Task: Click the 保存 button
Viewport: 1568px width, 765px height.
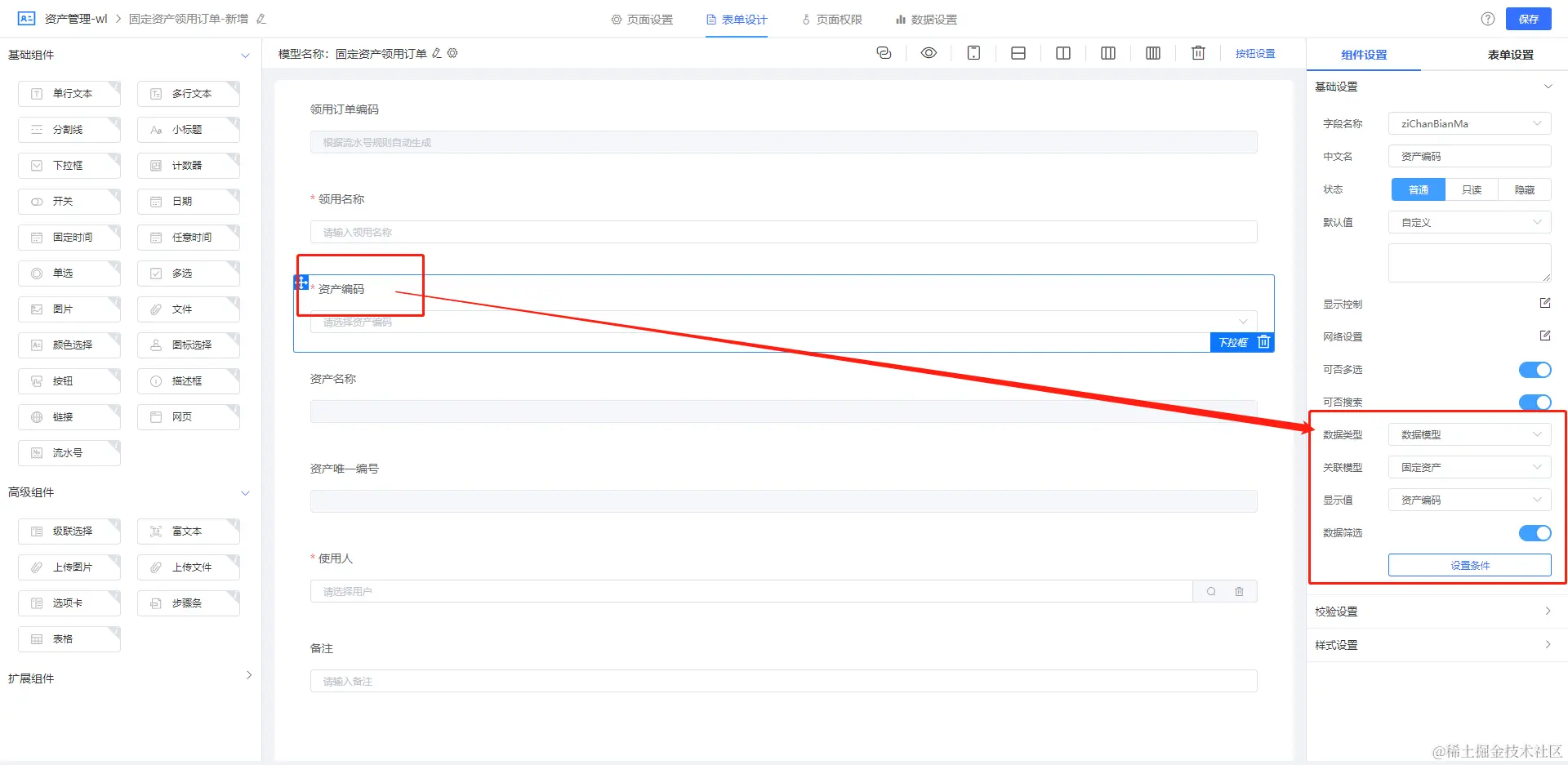Action: 1529,19
